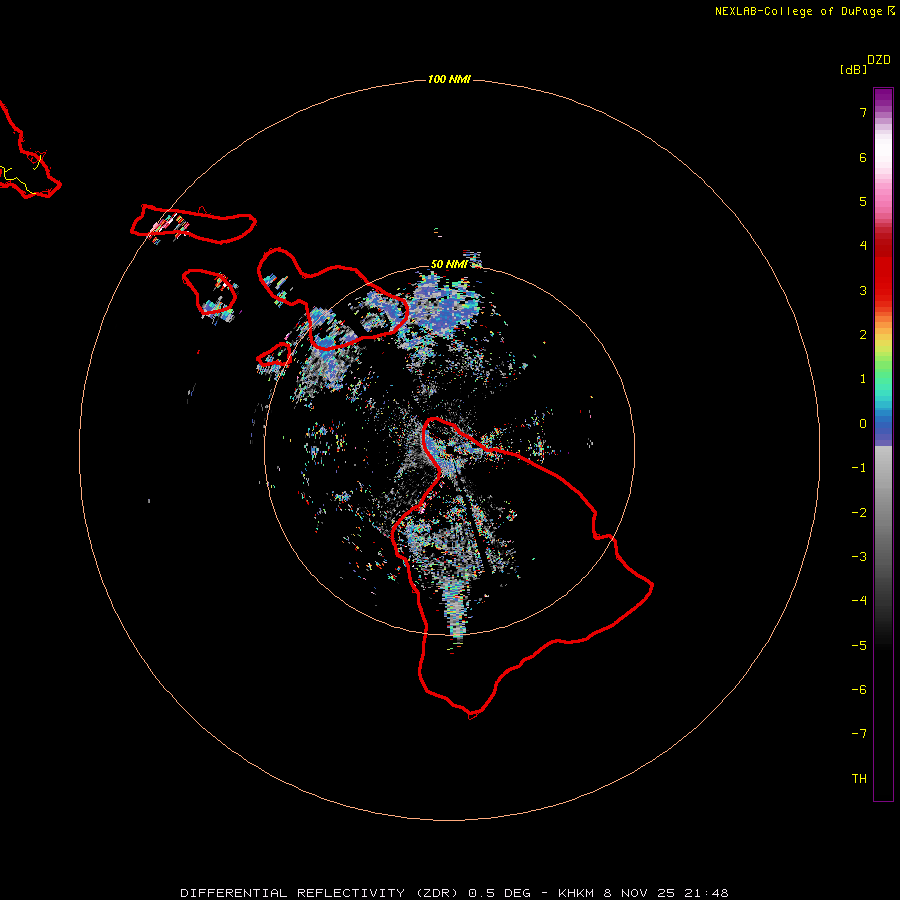
Task: Click the -3 value on the scale
Action: (859, 557)
